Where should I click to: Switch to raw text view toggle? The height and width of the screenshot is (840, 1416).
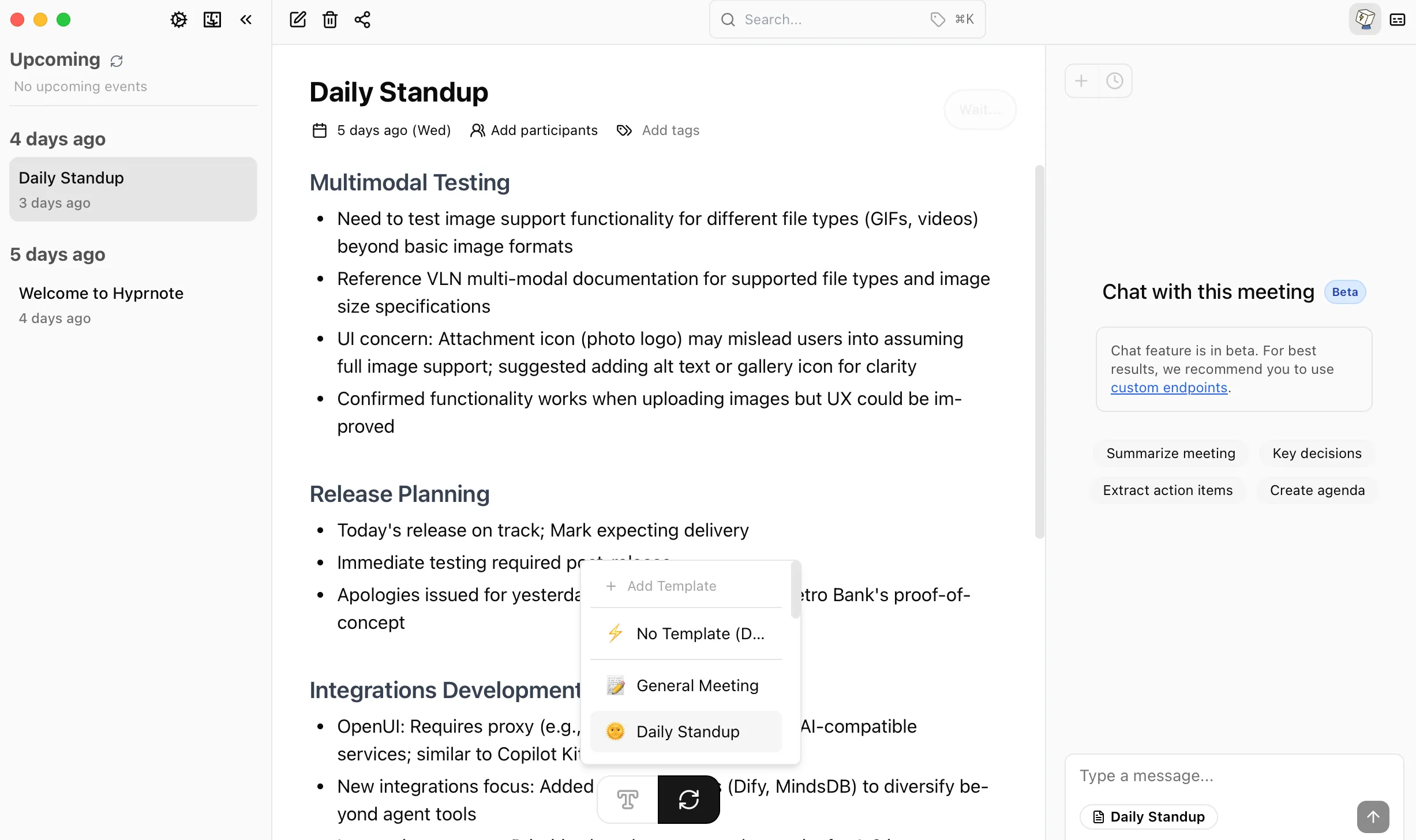tap(628, 800)
